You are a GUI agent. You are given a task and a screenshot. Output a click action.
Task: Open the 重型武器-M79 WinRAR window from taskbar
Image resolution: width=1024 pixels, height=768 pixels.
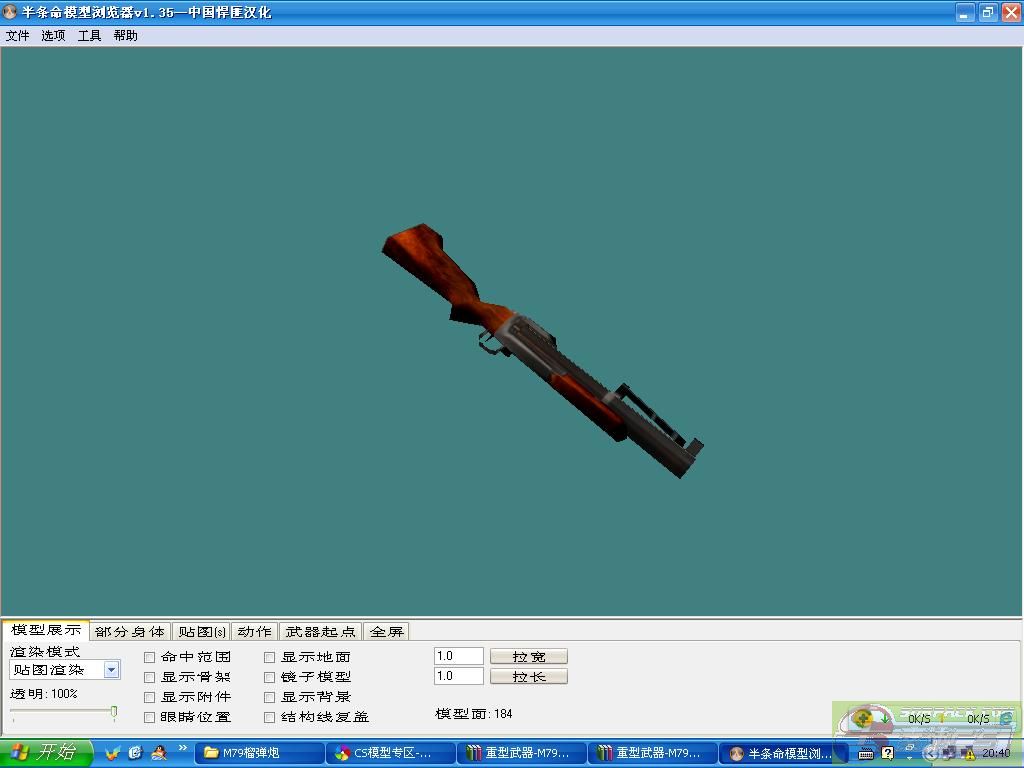click(x=519, y=753)
